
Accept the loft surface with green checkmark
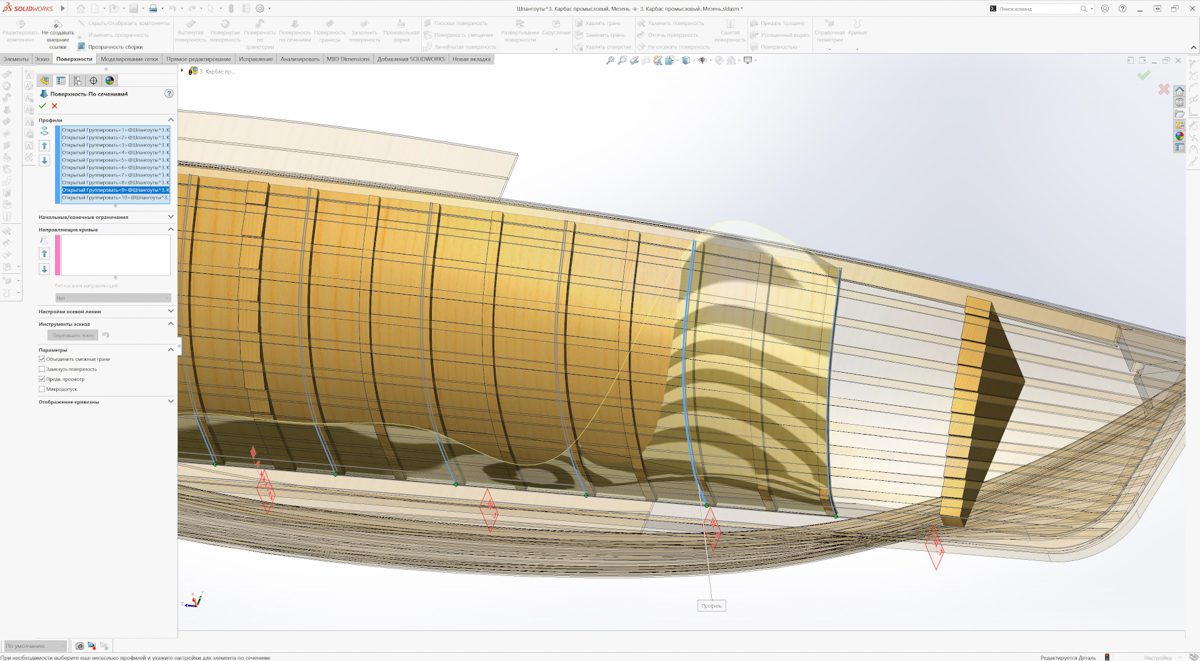pos(43,106)
